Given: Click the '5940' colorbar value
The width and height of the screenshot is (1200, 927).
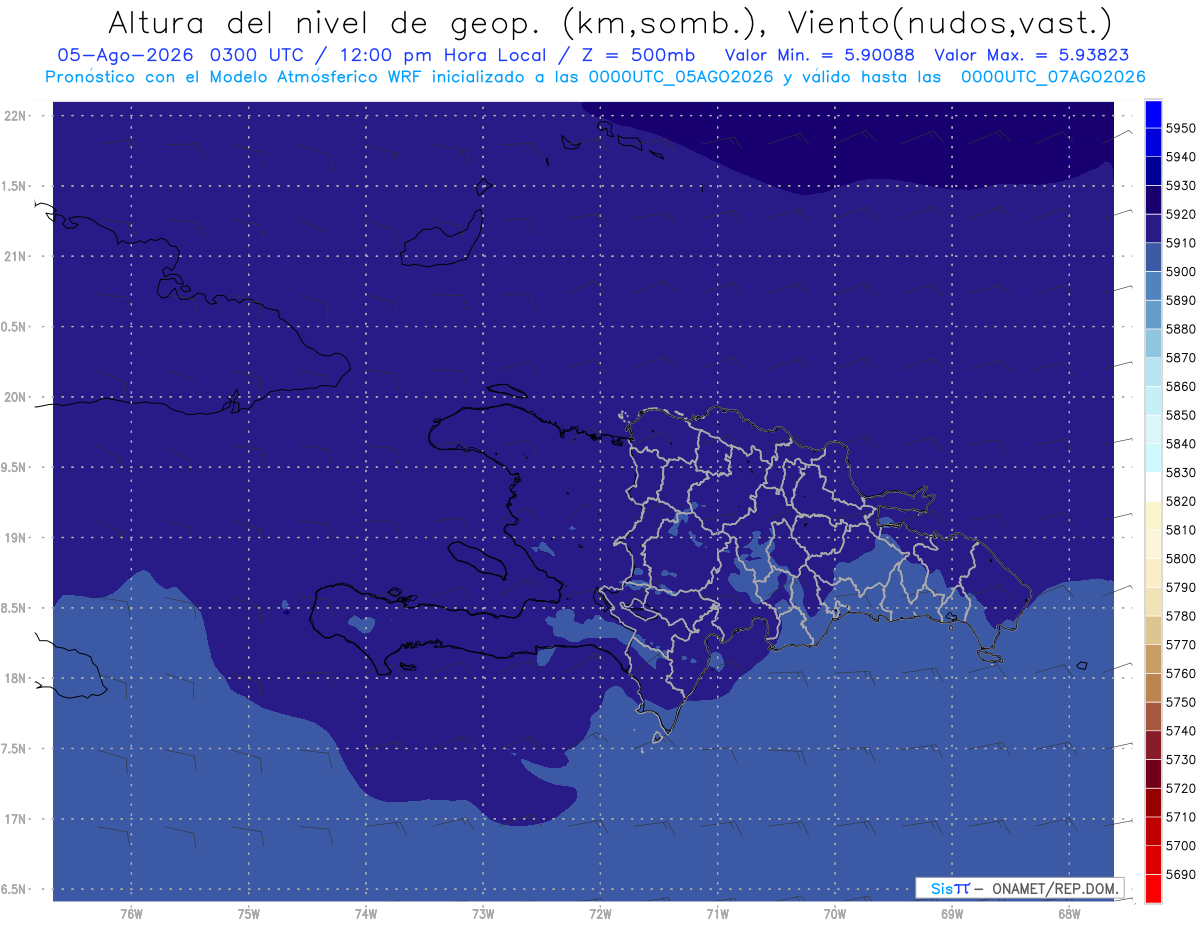Looking at the screenshot, I should pyautogui.click(x=1181, y=157).
